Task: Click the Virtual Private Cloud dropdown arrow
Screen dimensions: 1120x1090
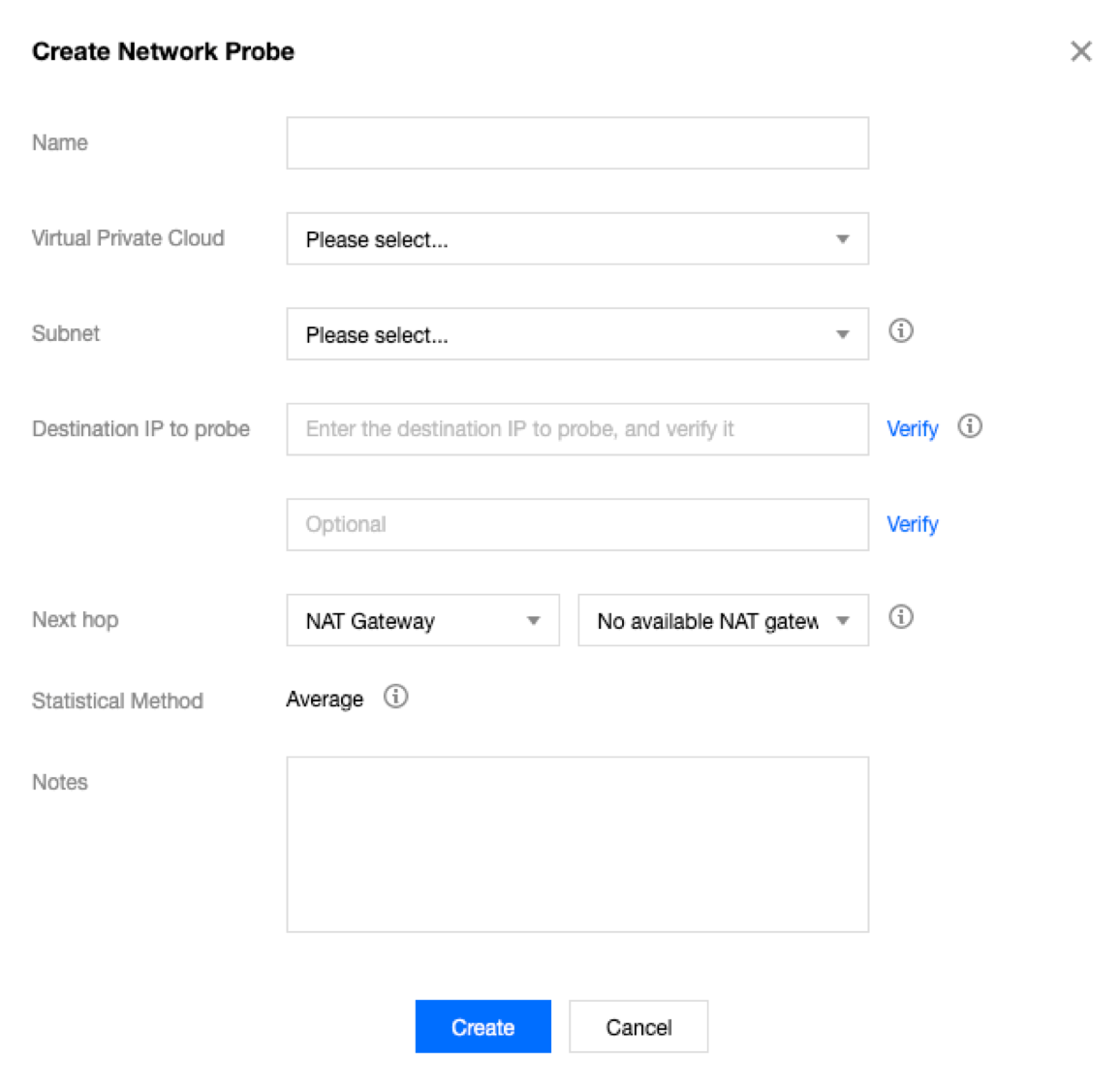Action: pyautogui.click(x=842, y=239)
